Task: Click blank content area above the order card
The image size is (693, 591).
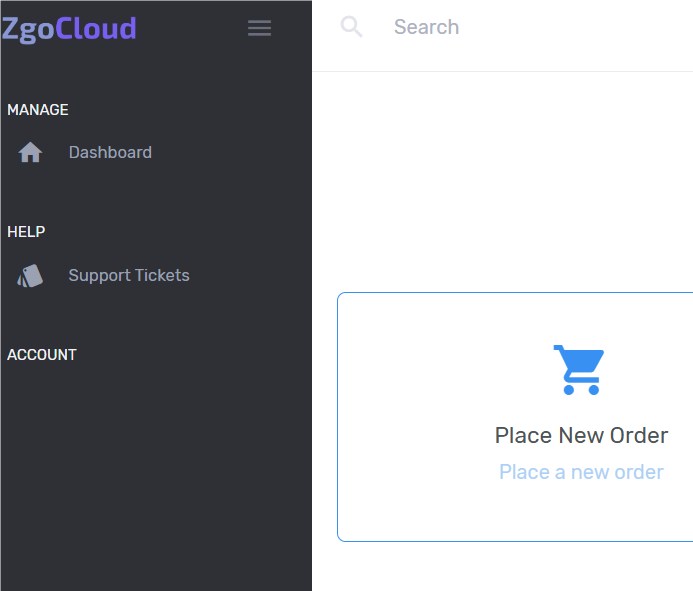Action: coord(500,180)
